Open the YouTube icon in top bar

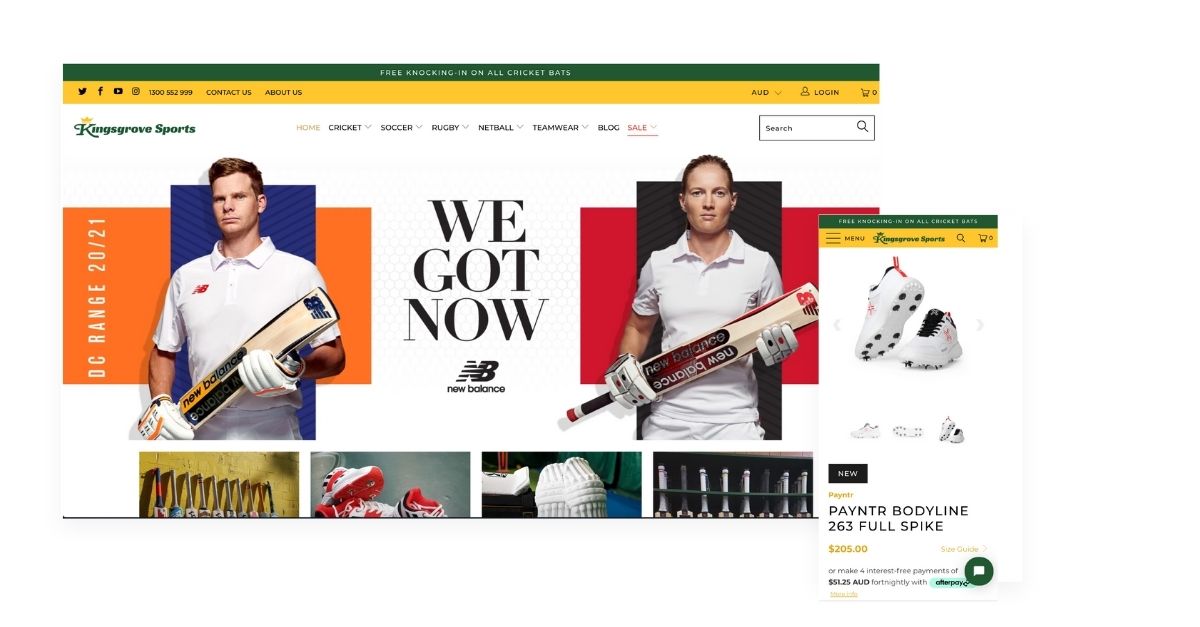[118, 92]
